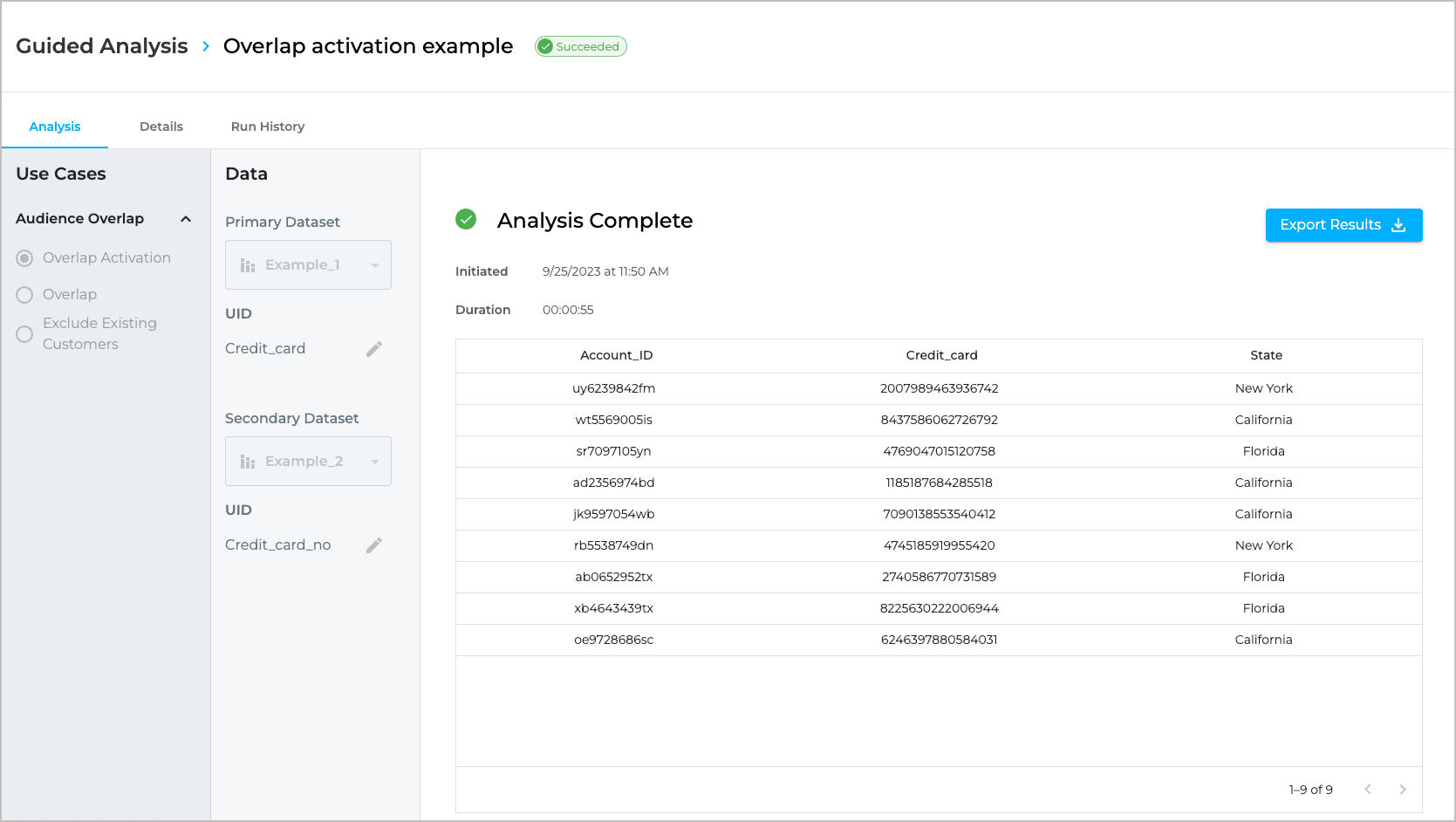Click the Export Results button

click(1343, 225)
